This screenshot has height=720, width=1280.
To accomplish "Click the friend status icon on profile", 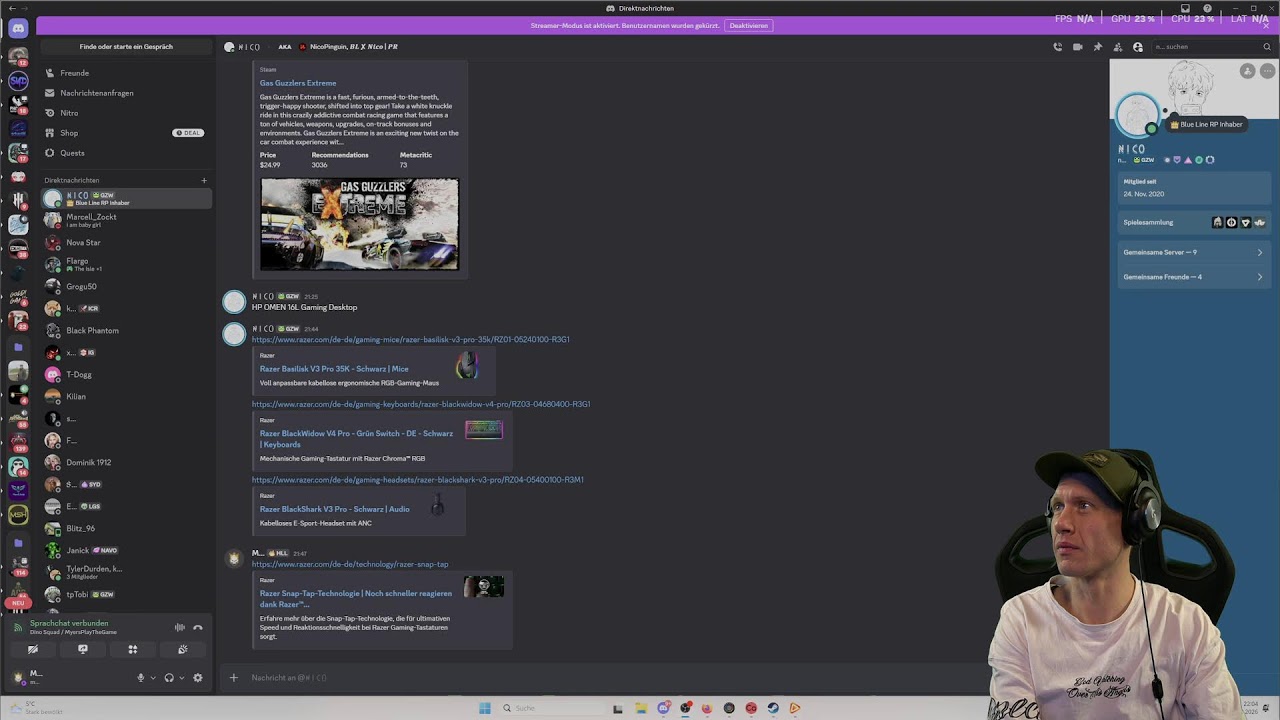I will pos(1247,71).
